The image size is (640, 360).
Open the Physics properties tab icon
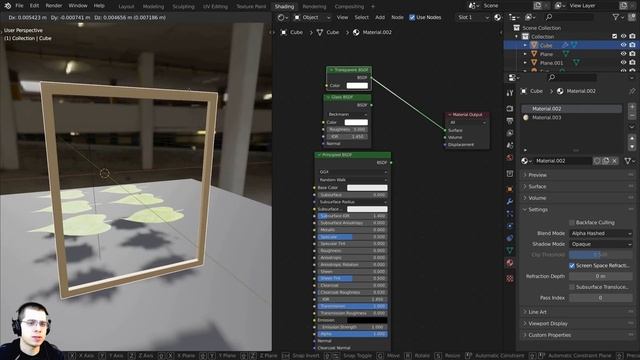510,226
